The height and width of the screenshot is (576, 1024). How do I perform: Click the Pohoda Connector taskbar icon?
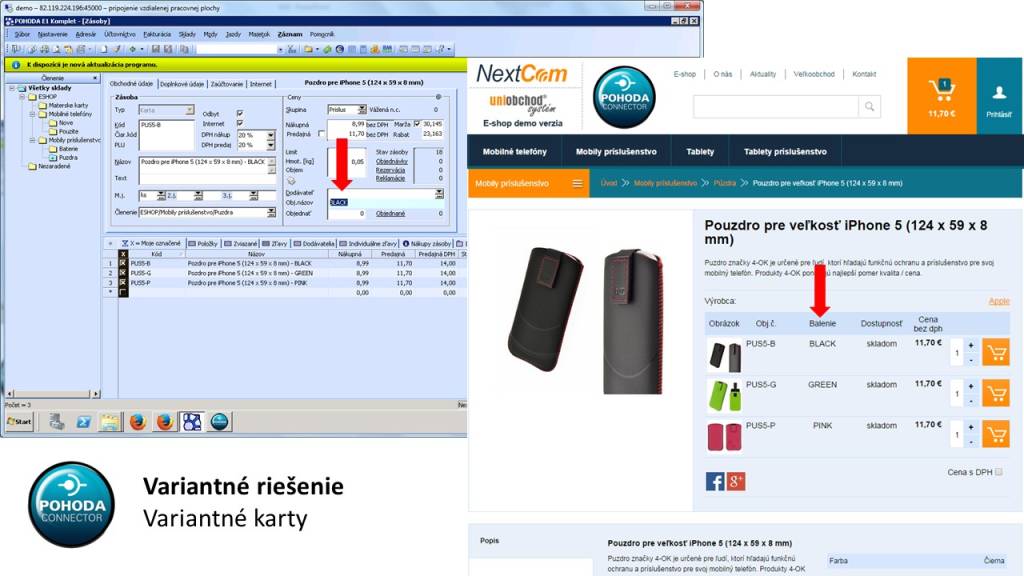[x=219, y=423]
